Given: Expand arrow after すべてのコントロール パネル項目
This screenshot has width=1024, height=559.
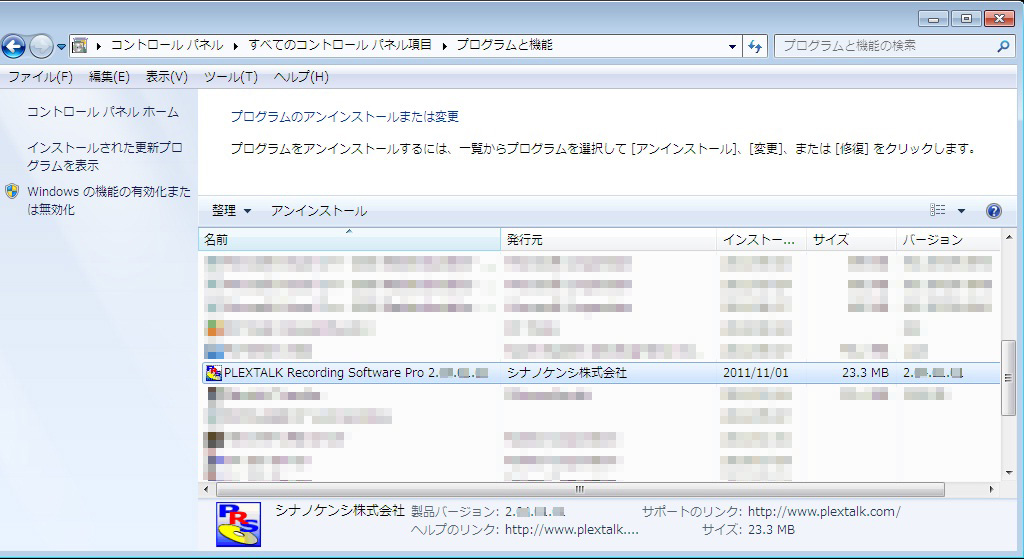Looking at the screenshot, I should (444, 46).
